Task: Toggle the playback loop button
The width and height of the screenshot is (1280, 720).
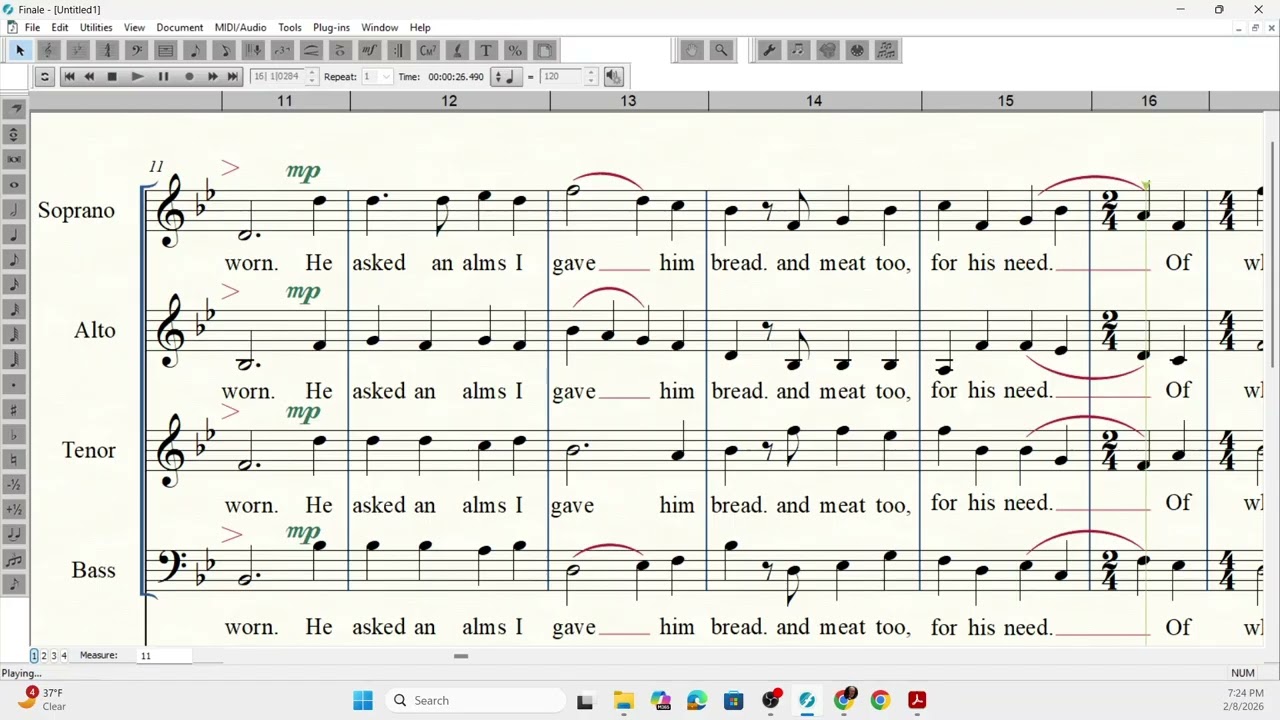Action: [44, 76]
